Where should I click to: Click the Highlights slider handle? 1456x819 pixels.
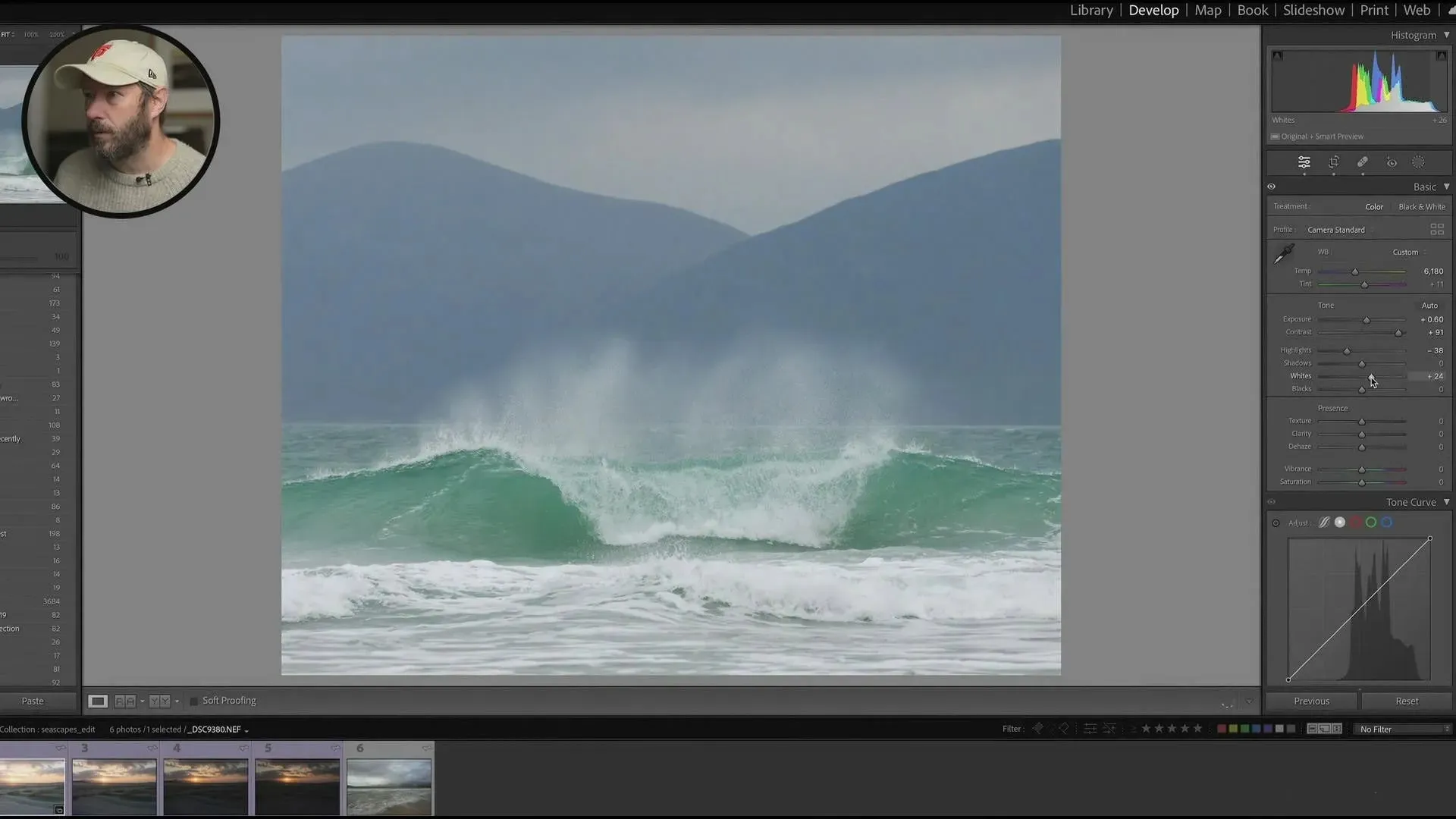coord(1347,351)
